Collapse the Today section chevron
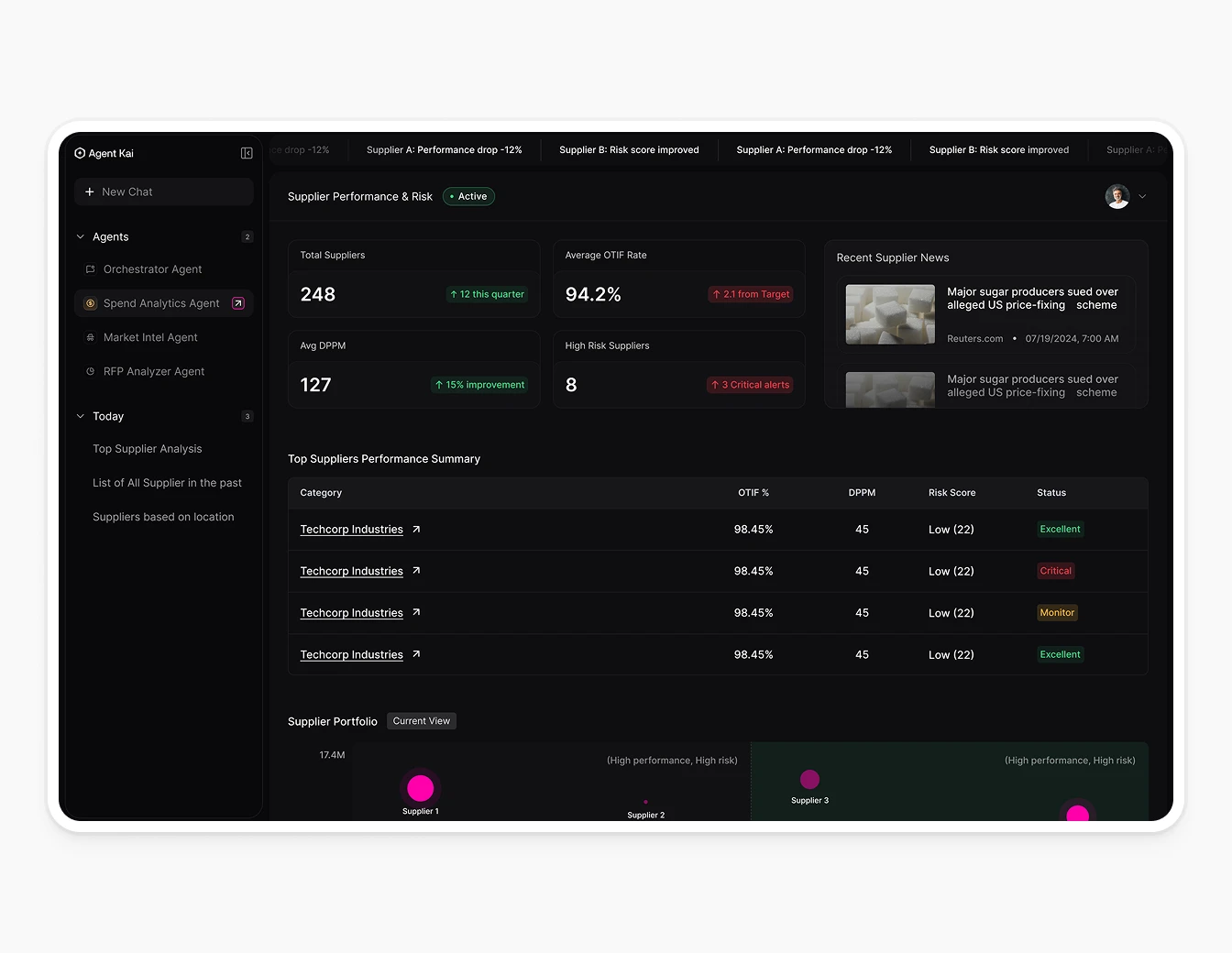 point(81,416)
